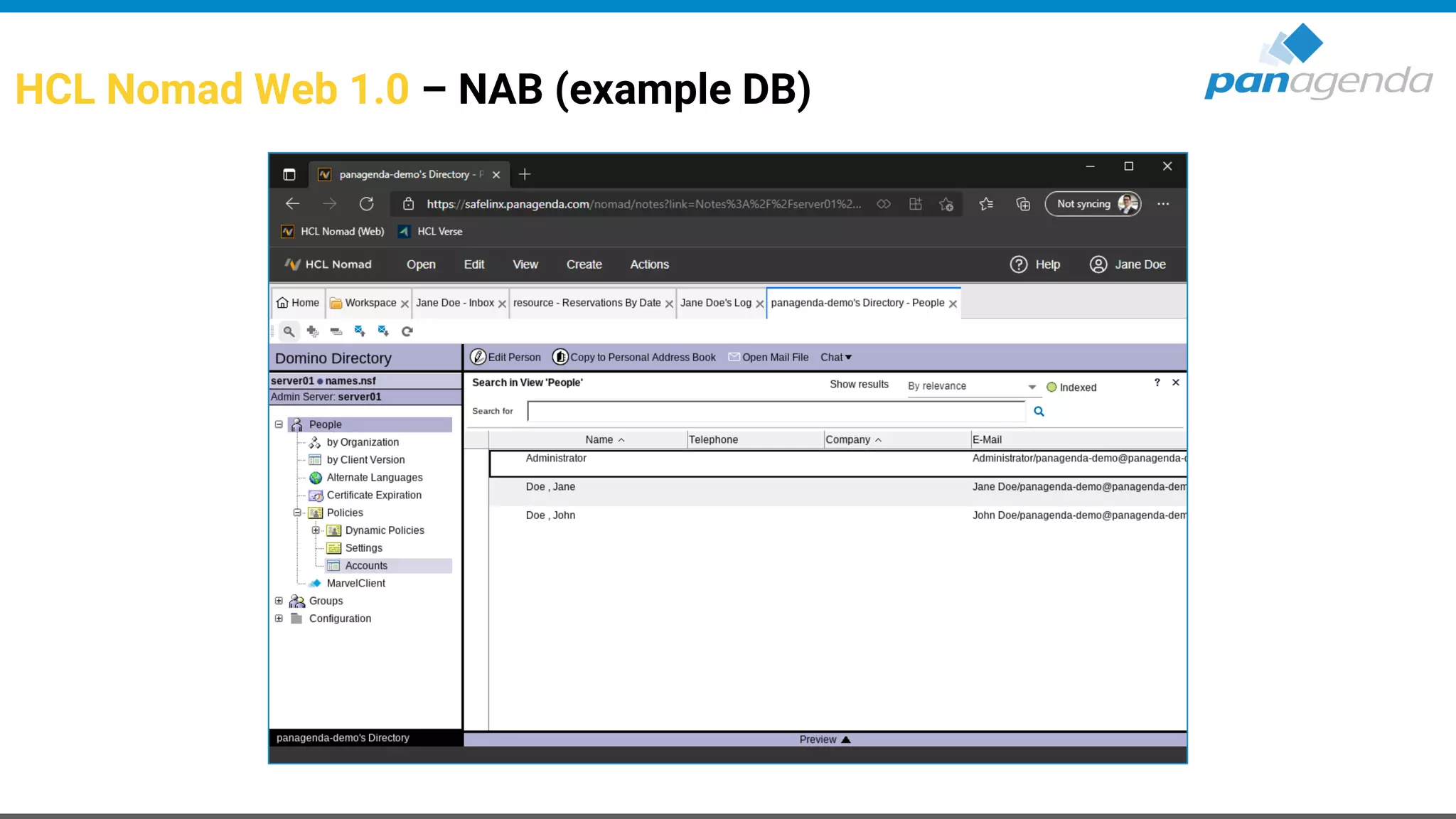Click the search magnifier toolbar icon
The height and width of the screenshot is (819, 1456).
pyautogui.click(x=289, y=331)
